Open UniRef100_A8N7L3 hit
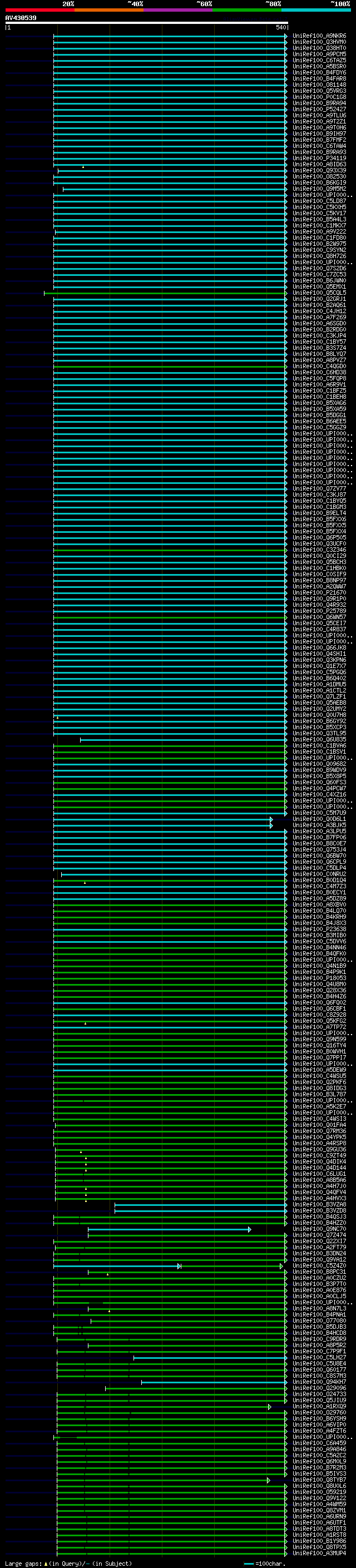This screenshot has width=356, height=1568. tap(319, 1308)
